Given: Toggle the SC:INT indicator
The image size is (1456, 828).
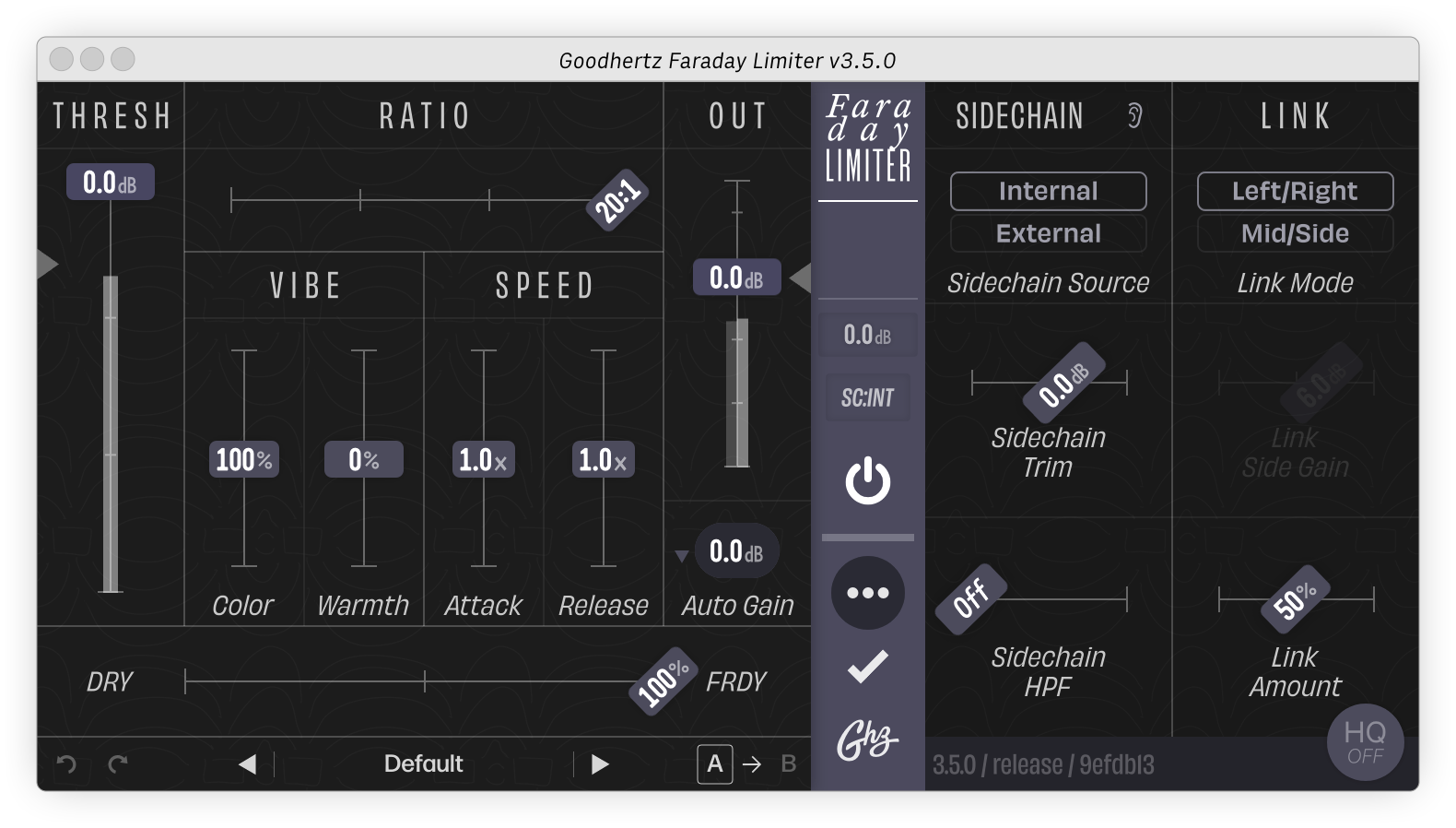Looking at the screenshot, I should tap(867, 397).
